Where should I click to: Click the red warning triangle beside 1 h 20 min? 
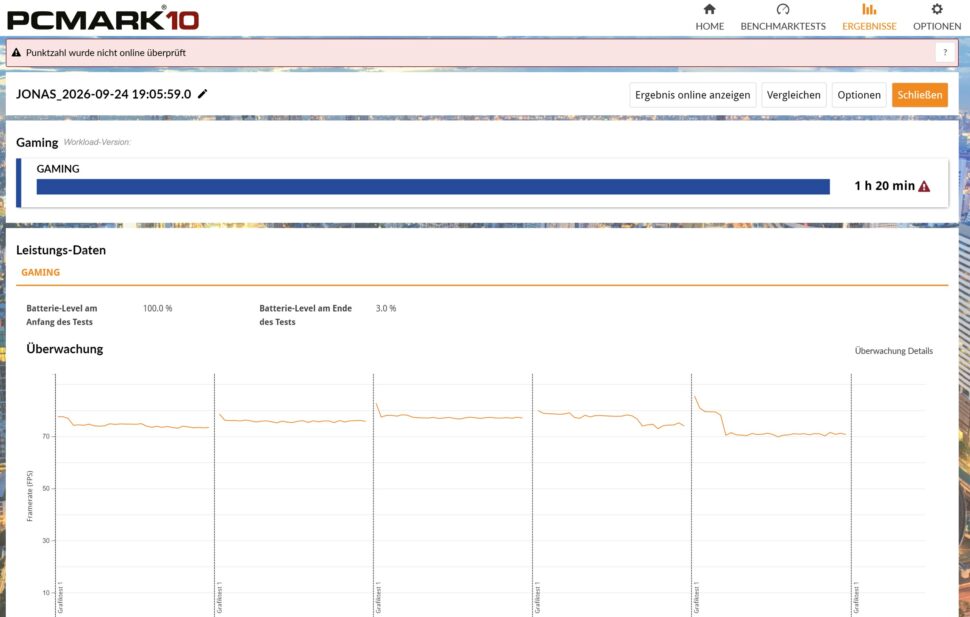[924, 186]
